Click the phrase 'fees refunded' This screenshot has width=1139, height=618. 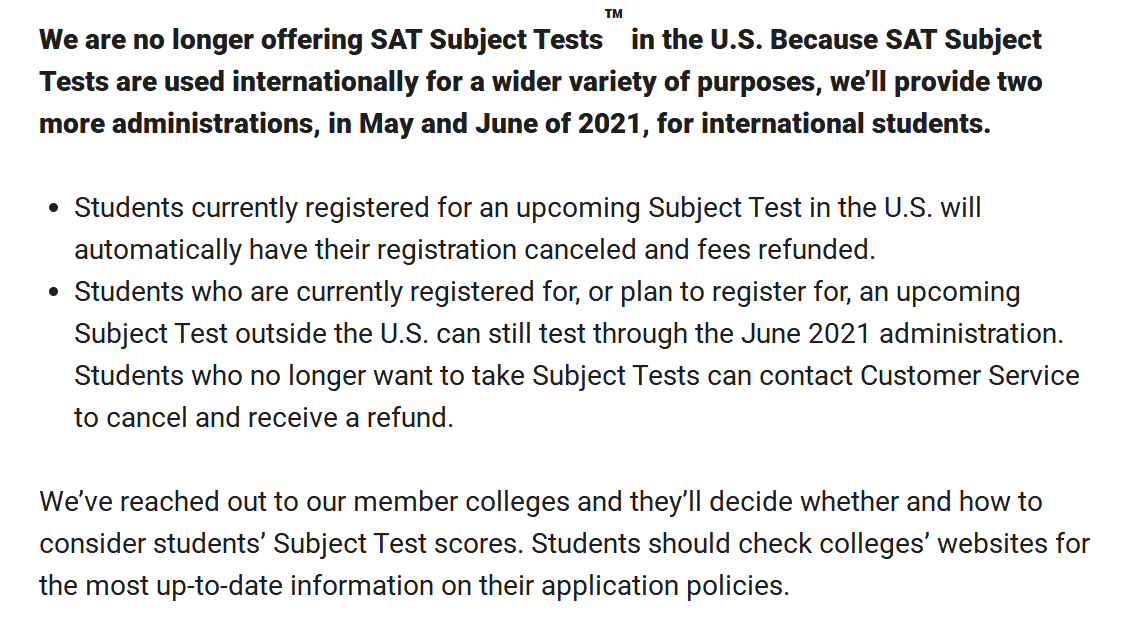[783, 250]
